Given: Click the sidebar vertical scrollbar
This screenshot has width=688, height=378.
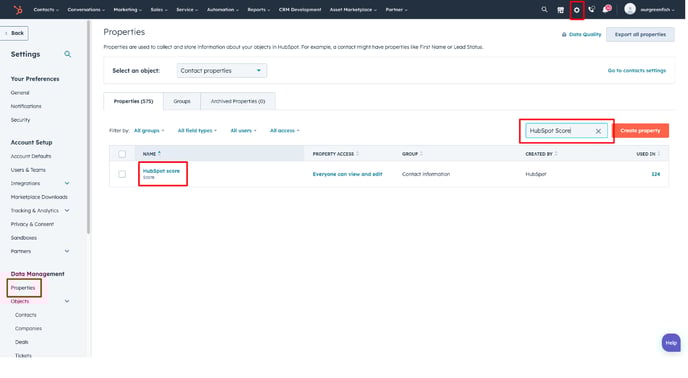Looking at the screenshot, I should (88, 127).
